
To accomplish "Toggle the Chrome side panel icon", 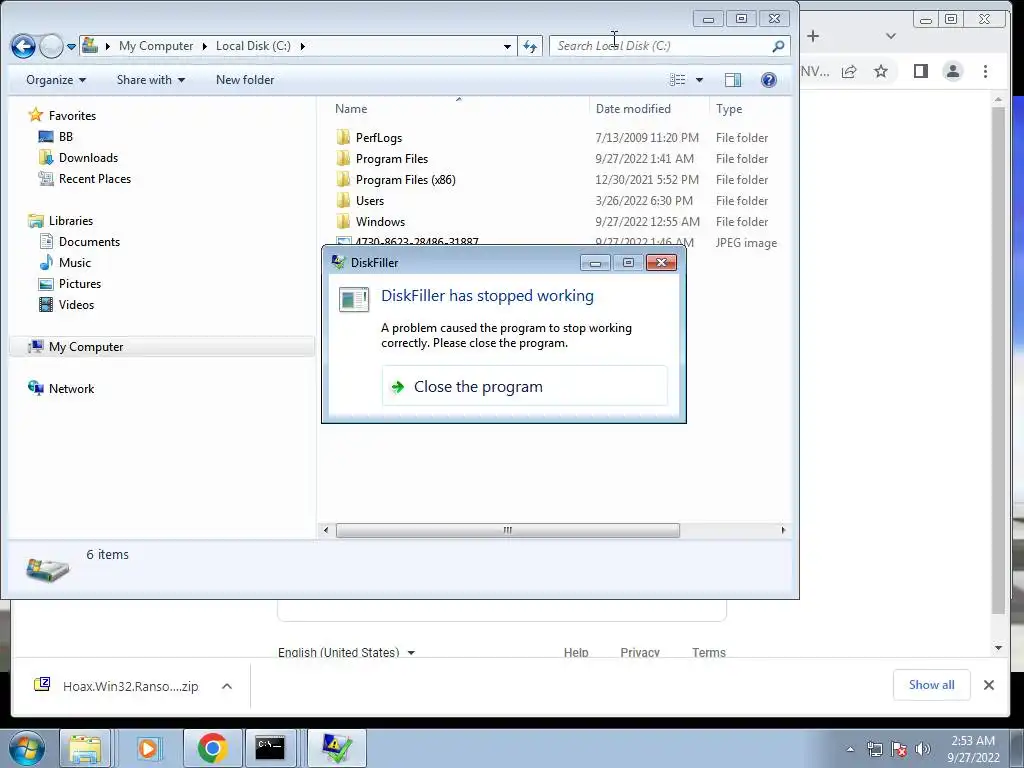I will pos(921,71).
